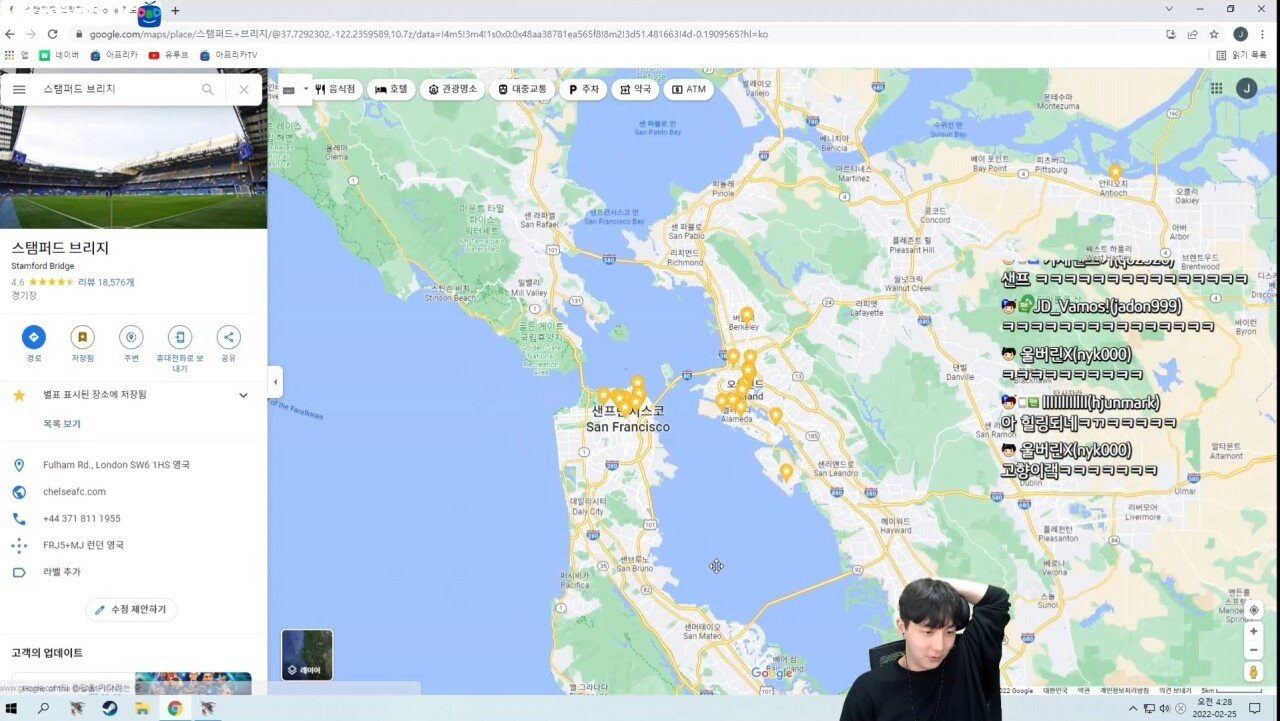Zoom in with the plus button
The width and height of the screenshot is (1280, 721).
point(1254,632)
